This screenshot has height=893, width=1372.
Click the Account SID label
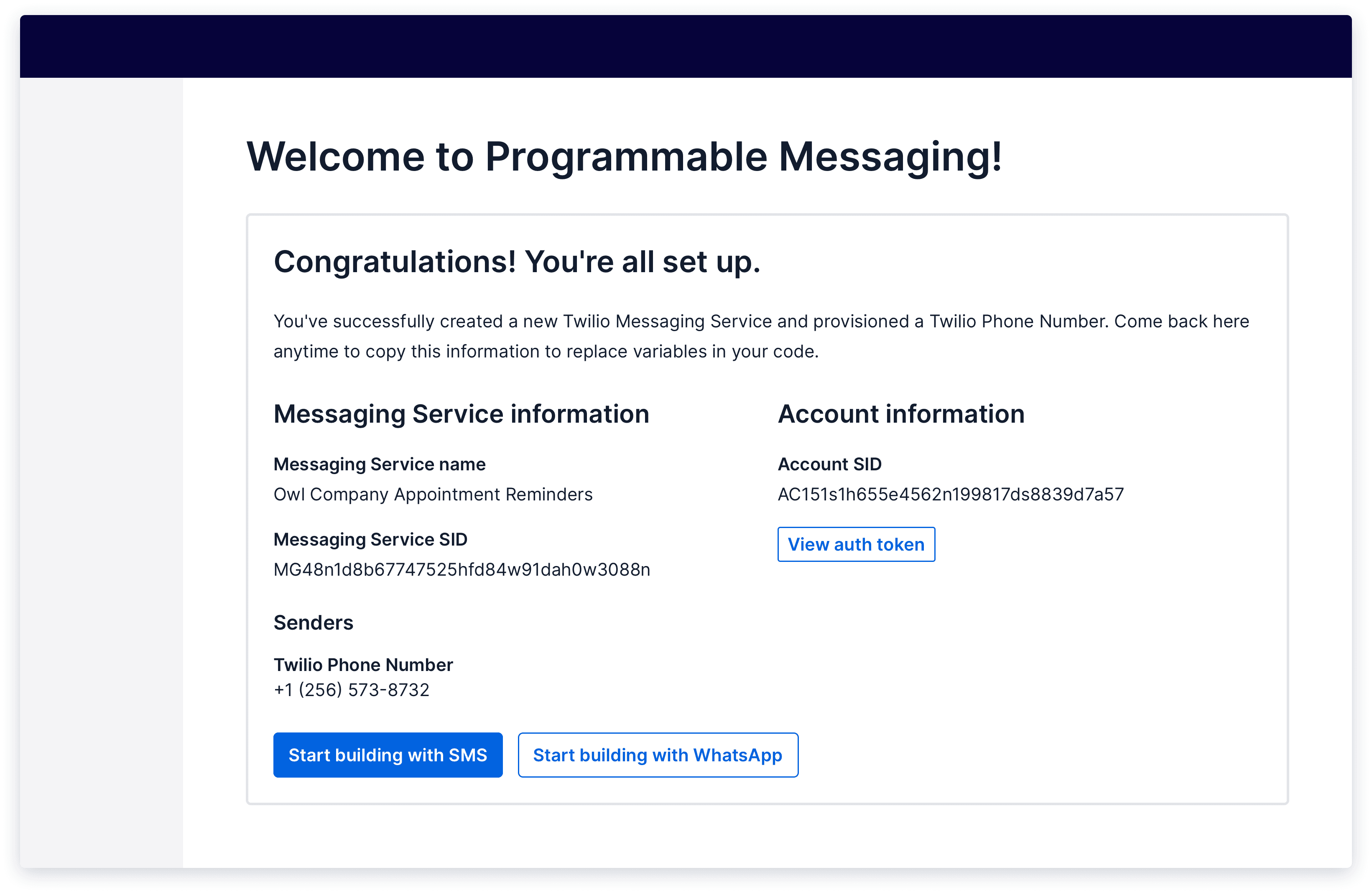[829, 464]
